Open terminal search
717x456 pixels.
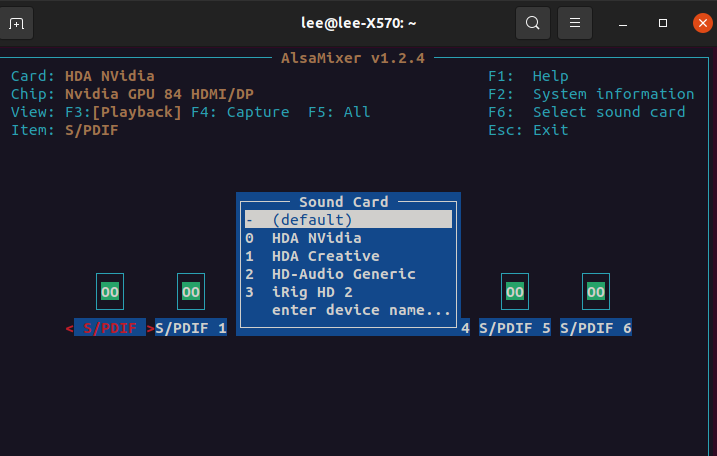coord(533,23)
